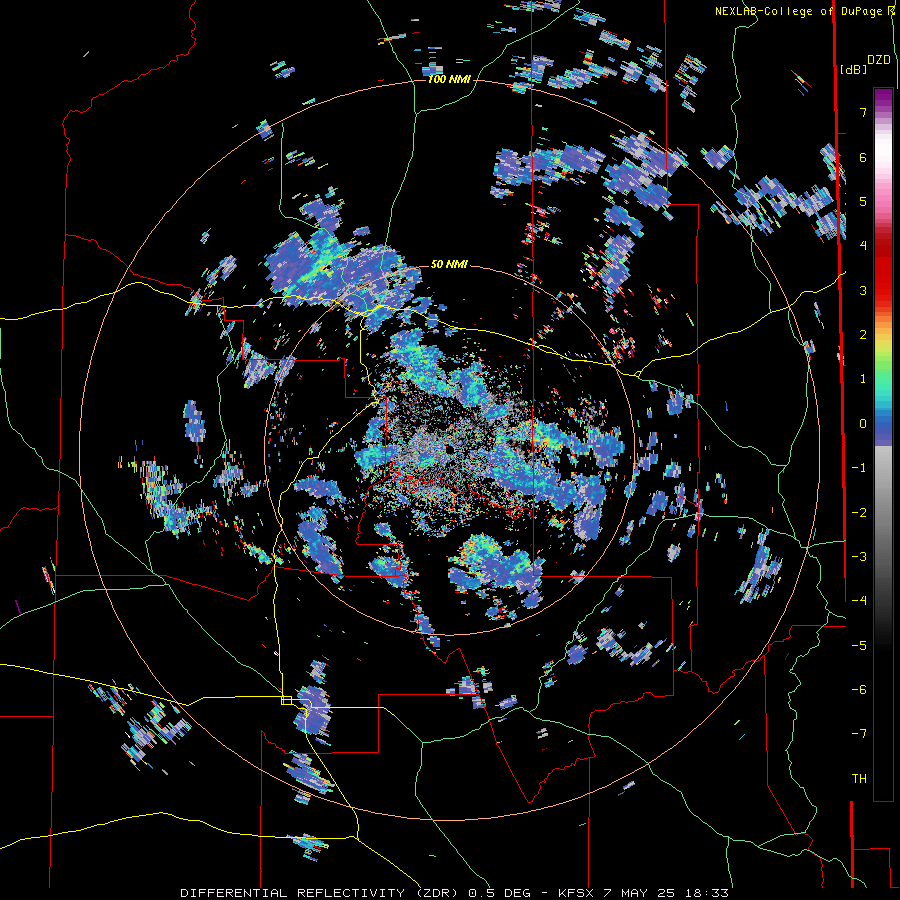Select the -5 value on the color scale
Viewport: 900px width, 900px height.
(859, 645)
